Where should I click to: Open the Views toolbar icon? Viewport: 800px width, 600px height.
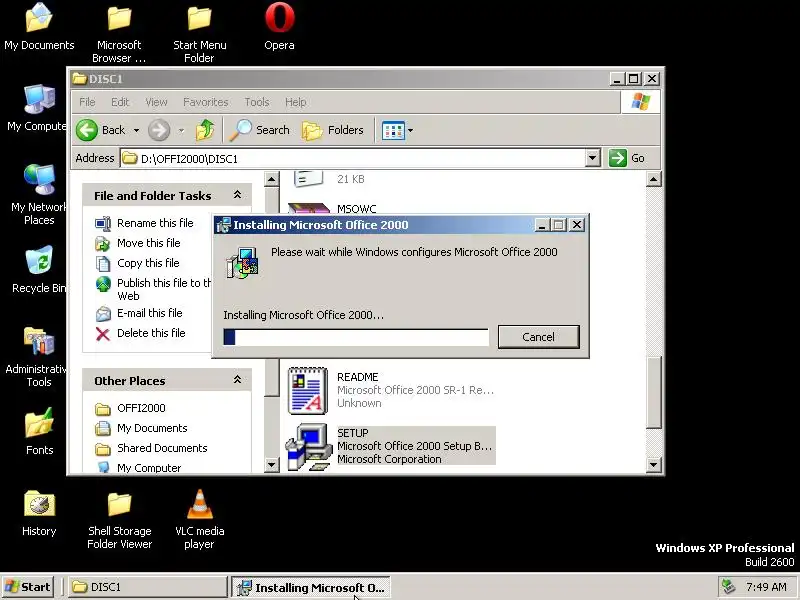[x=393, y=131]
